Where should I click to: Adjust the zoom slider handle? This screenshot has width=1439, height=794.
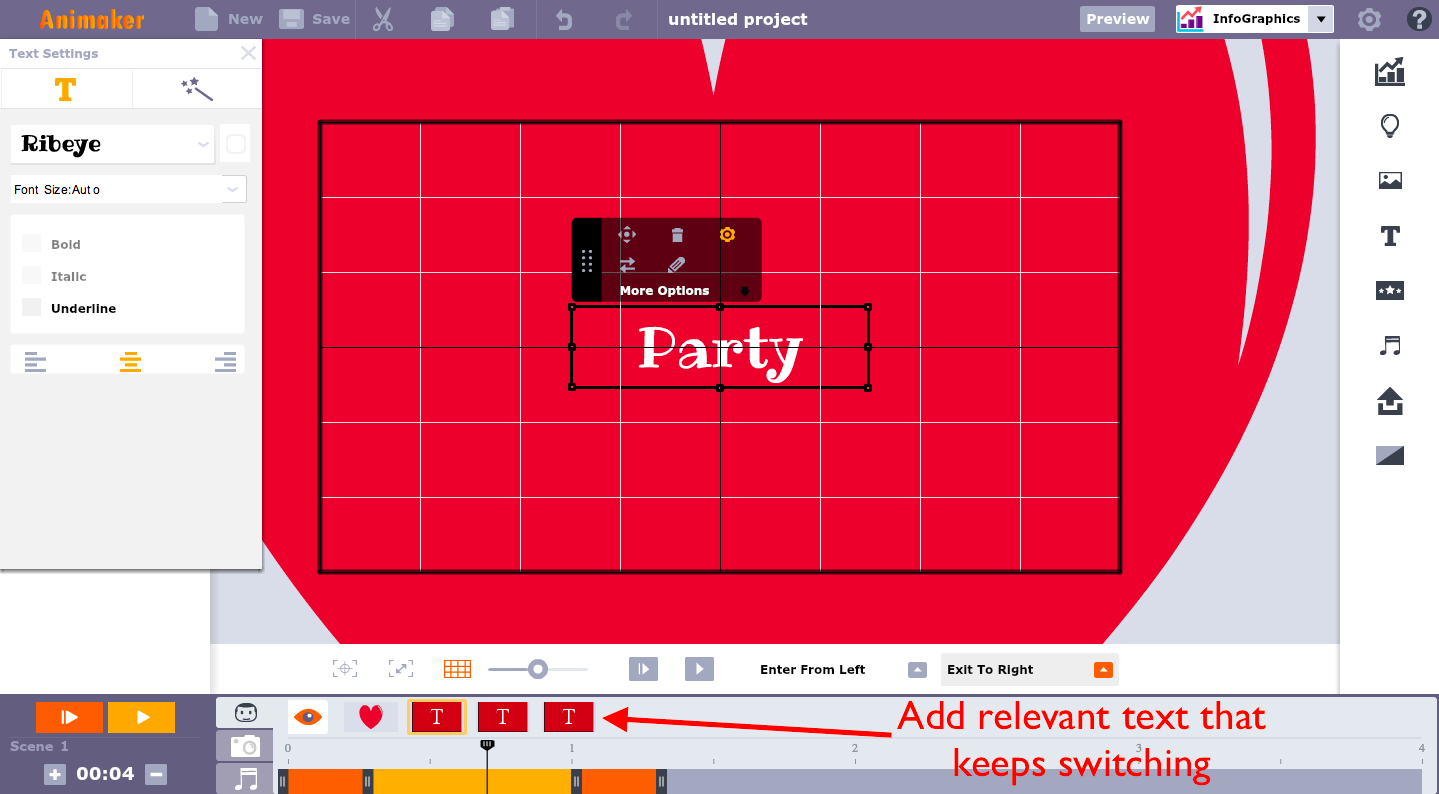tap(538, 669)
